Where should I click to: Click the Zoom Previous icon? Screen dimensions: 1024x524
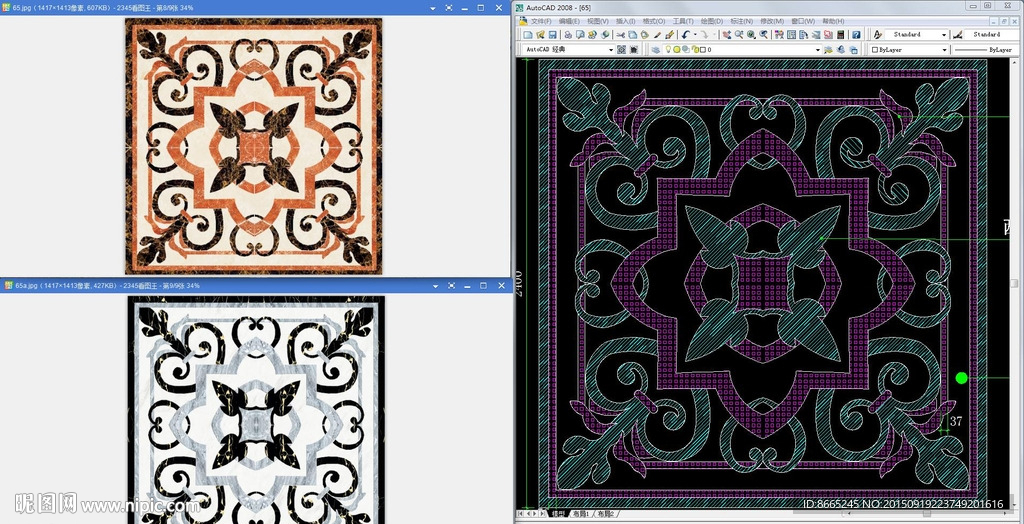coord(764,35)
